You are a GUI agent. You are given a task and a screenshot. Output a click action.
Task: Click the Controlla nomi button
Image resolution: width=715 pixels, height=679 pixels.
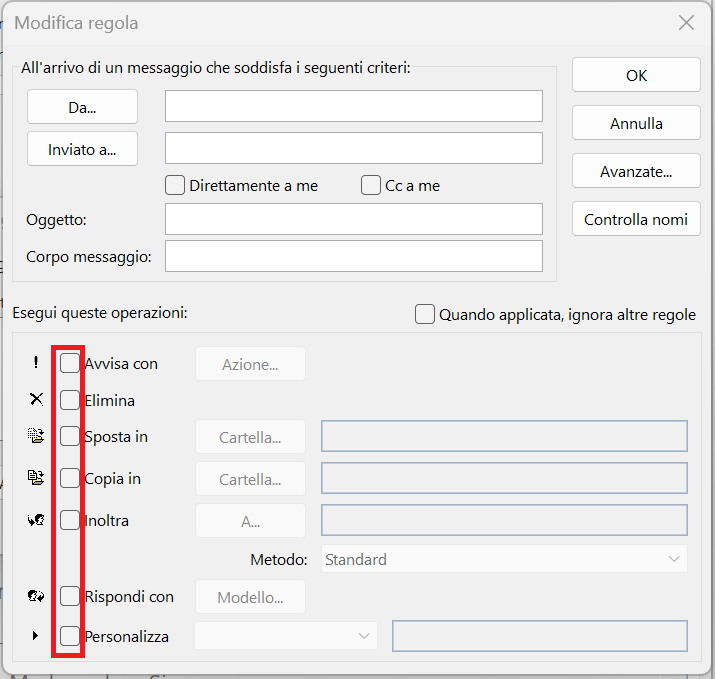[636, 219]
